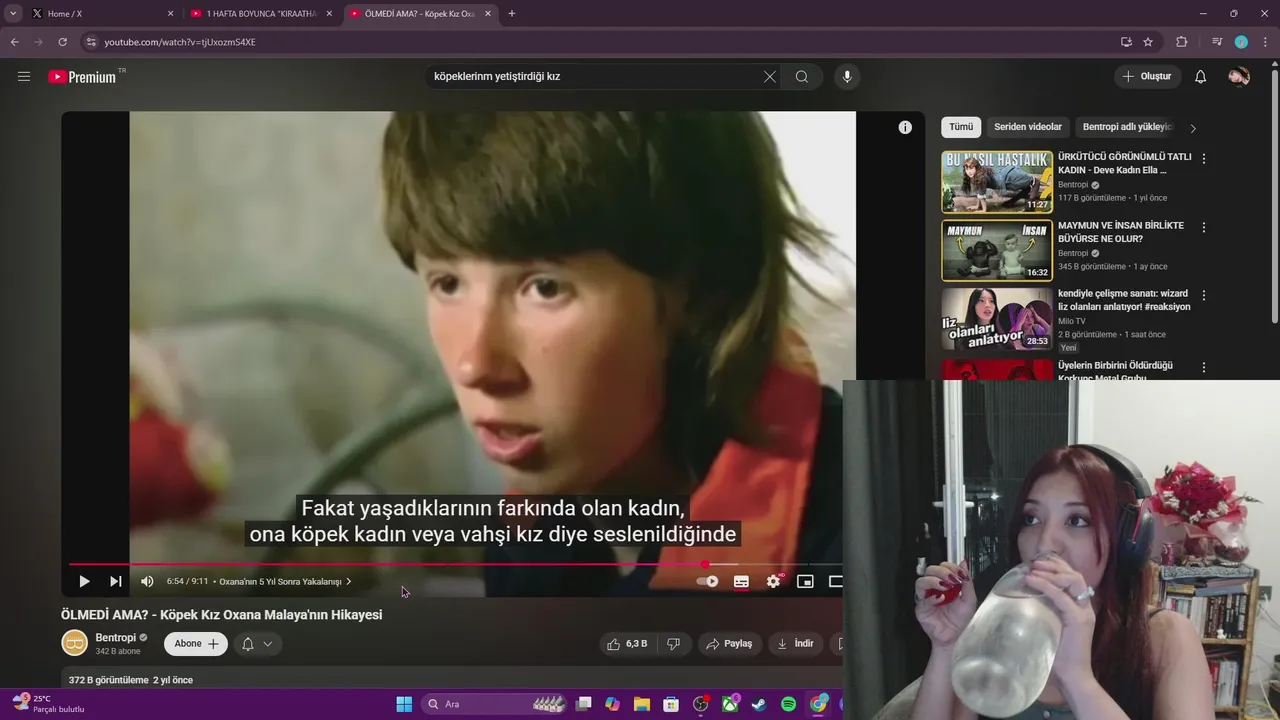Click the Oluştur create button
Screen dimensions: 1280x720
point(1147,76)
